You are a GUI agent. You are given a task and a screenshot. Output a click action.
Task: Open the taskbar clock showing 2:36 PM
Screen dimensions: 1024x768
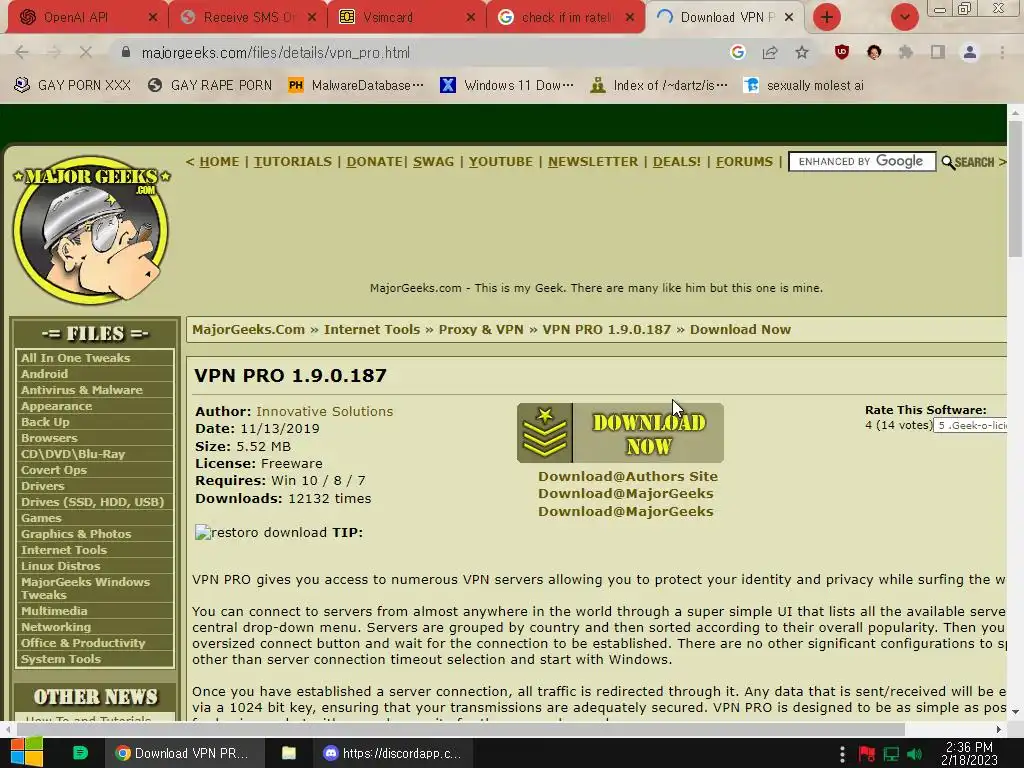click(x=969, y=754)
